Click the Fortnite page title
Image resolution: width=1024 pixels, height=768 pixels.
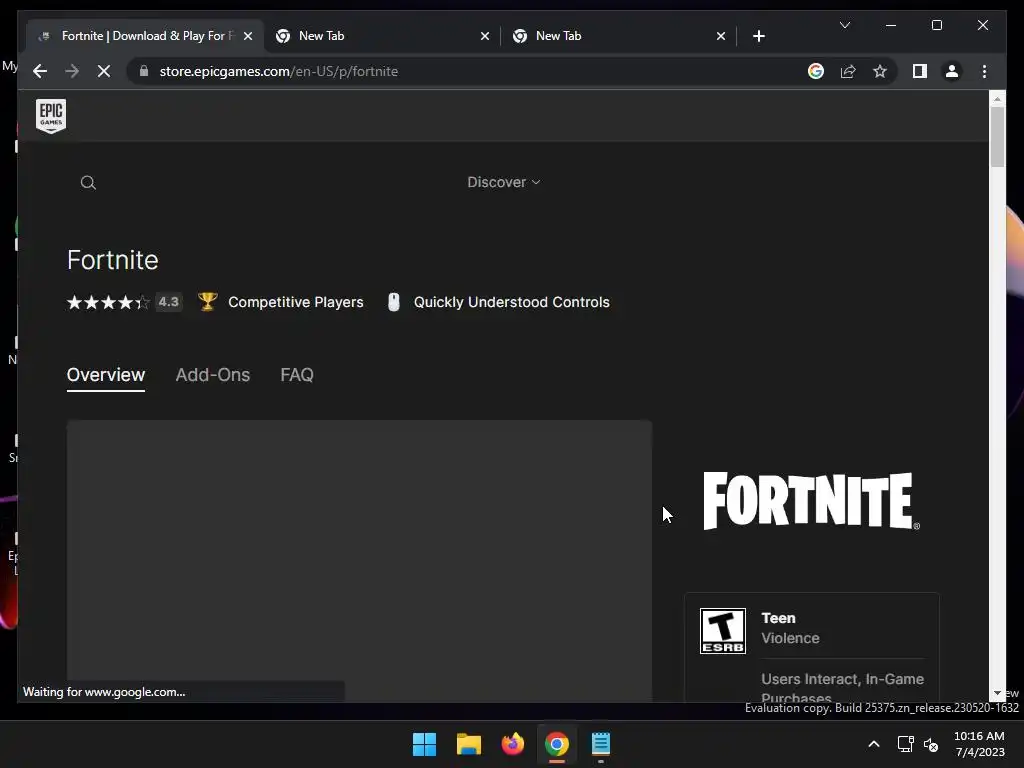[x=112, y=260]
